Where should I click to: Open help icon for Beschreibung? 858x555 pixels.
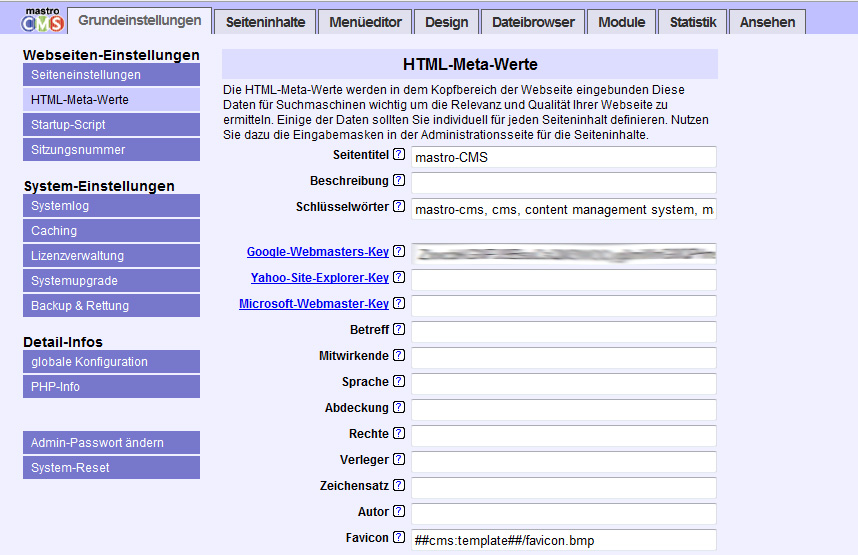[399, 180]
